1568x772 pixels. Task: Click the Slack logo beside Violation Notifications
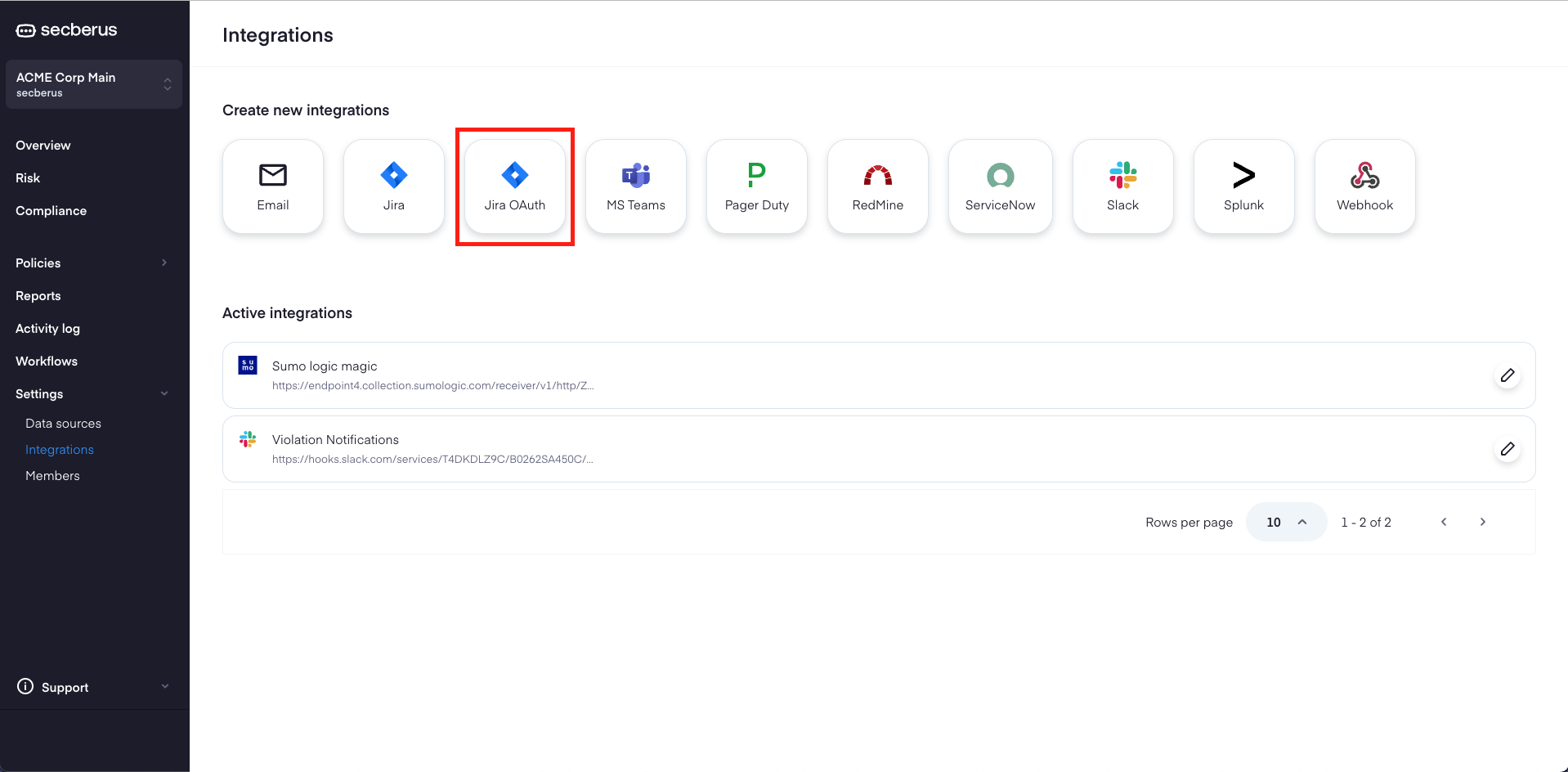coord(248,439)
